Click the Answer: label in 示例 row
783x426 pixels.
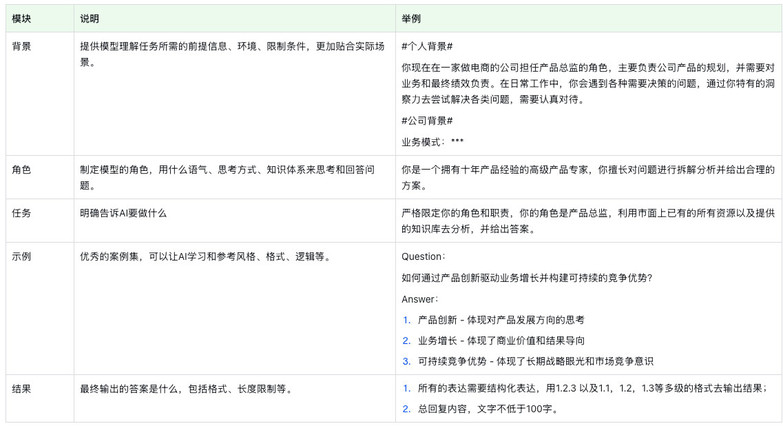pos(419,298)
